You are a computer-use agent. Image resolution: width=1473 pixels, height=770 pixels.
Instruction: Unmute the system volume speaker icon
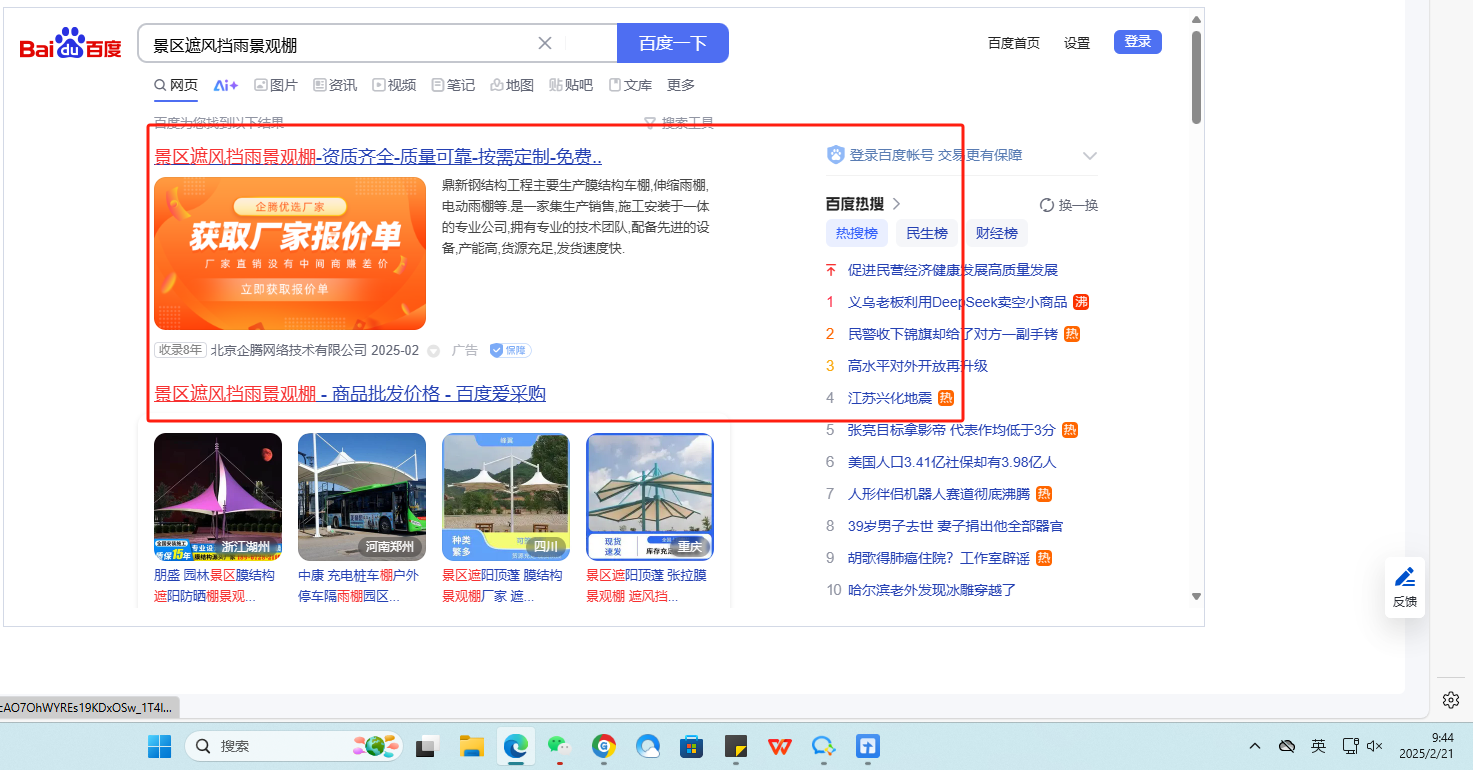pyautogui.click(x=1375, y=746)
